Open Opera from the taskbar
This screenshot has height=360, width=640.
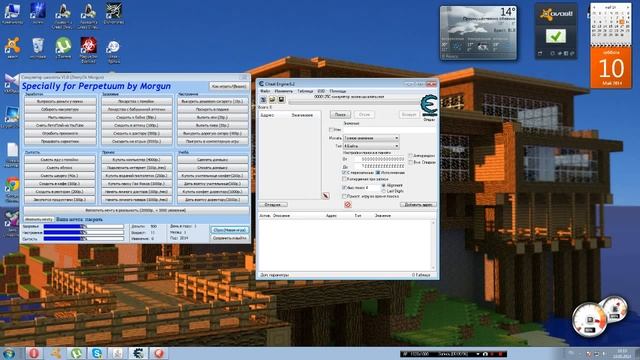[34, 353]
